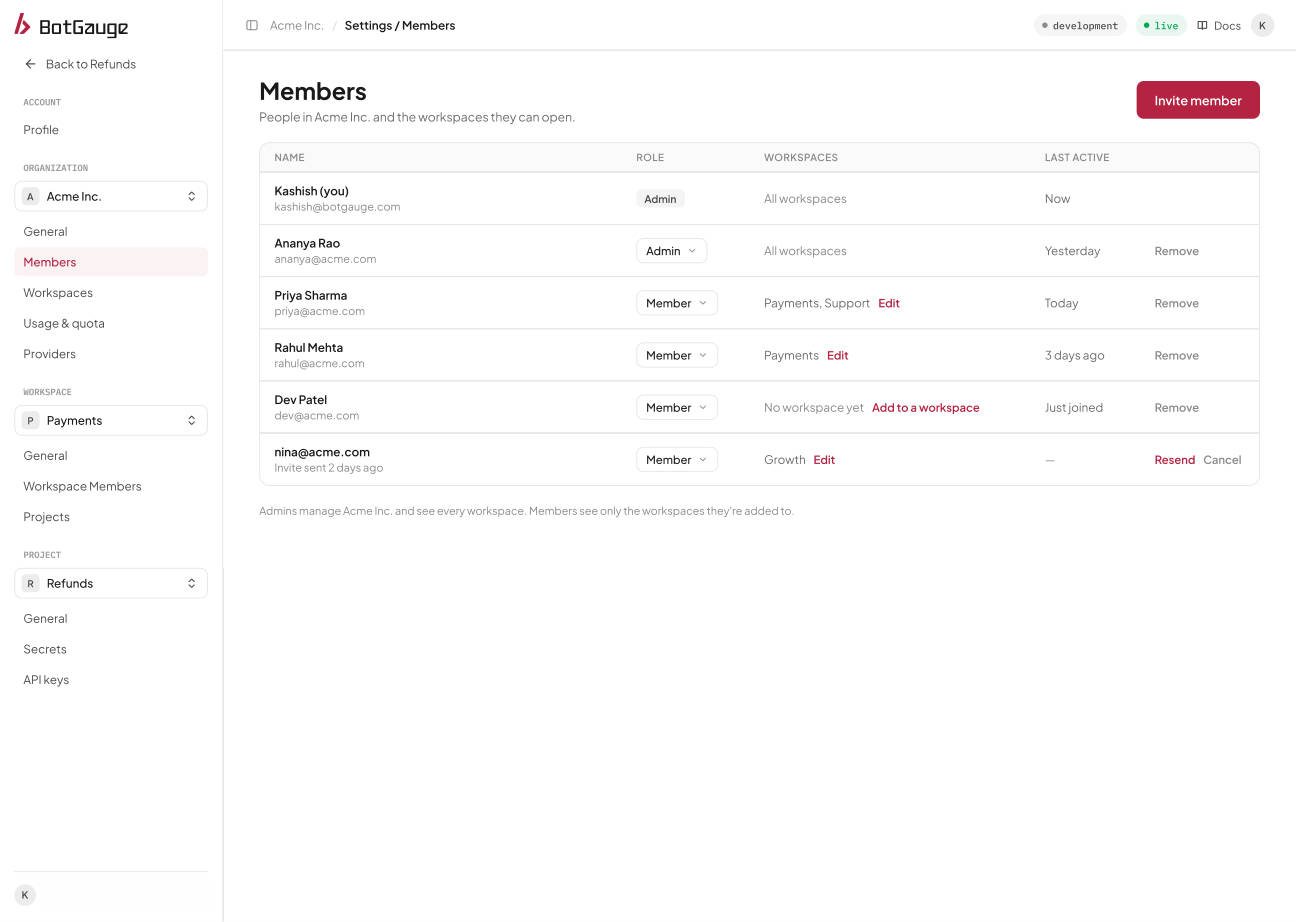This screenshot has width=1296, height=922.
Task: Click kashish@botgauge.com email
Action: [337, 207]
